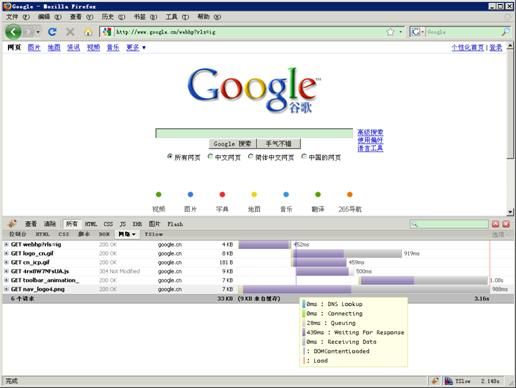Switch to the Firebug YSlow panel tab
Viewport: 516px width, 388px height.
(154, 234)
